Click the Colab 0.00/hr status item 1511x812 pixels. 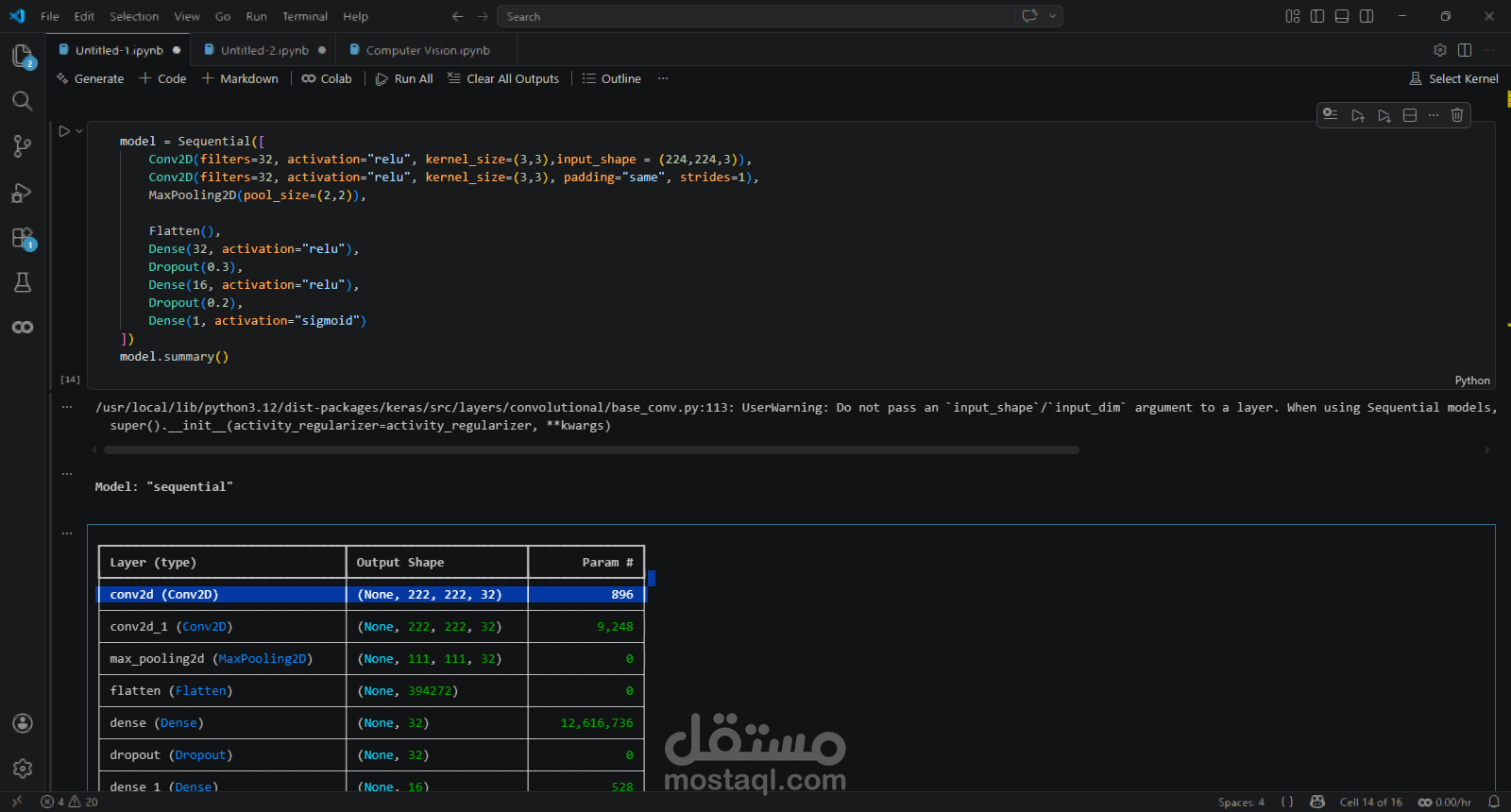(x=1445, y=802)
